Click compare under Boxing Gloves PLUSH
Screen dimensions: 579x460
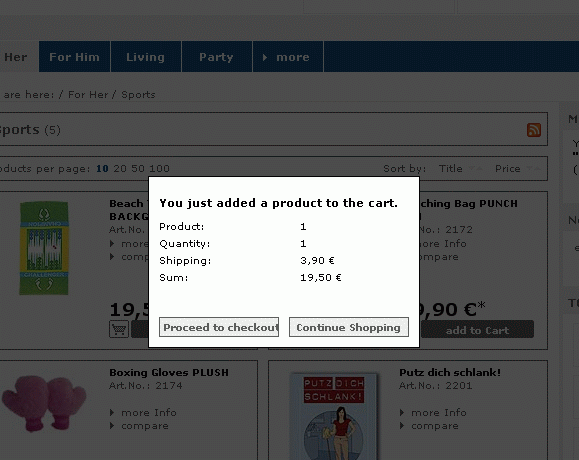pos(145,426)
